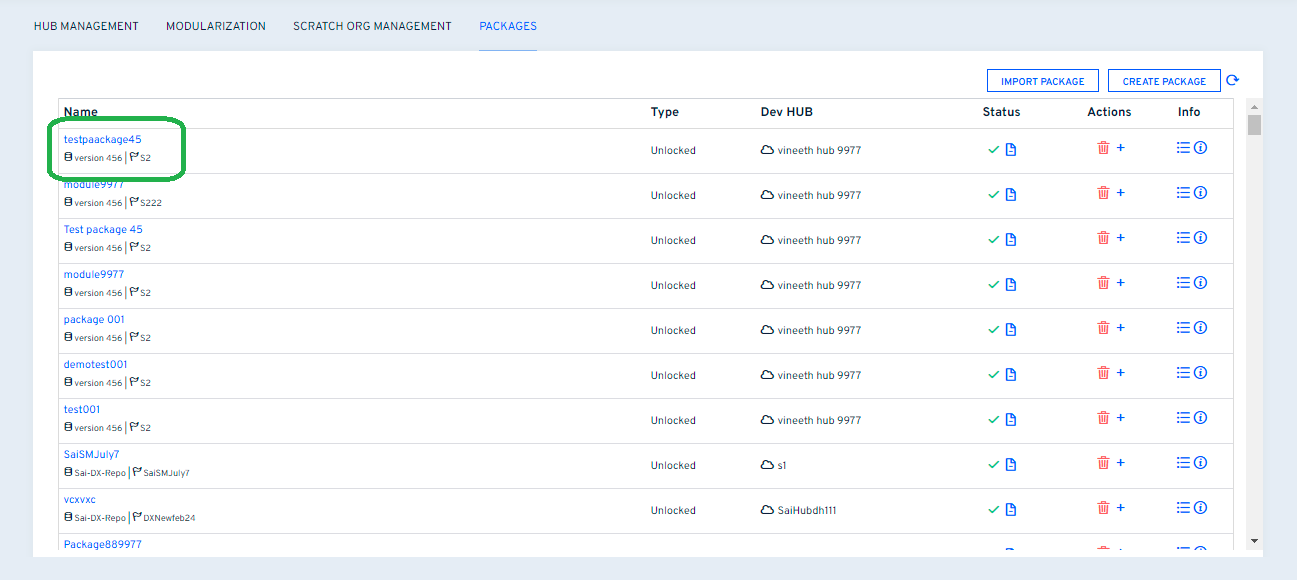The image size is (1297, 580).
Task: Click the delete trash icon for package 001
Action: point(1102,327)
